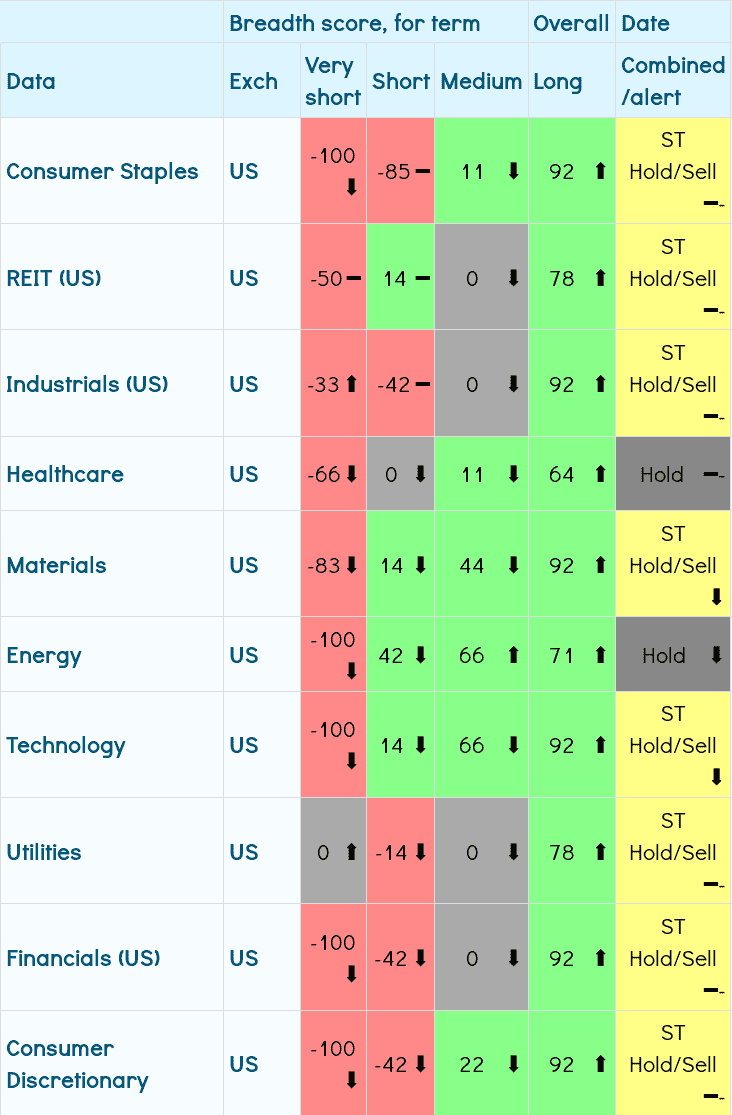This screenshot has width=732, height=1115.
Task: Click the up arrow in Energy medium cell
Action: pyautogui.click(x=514, y=656)
